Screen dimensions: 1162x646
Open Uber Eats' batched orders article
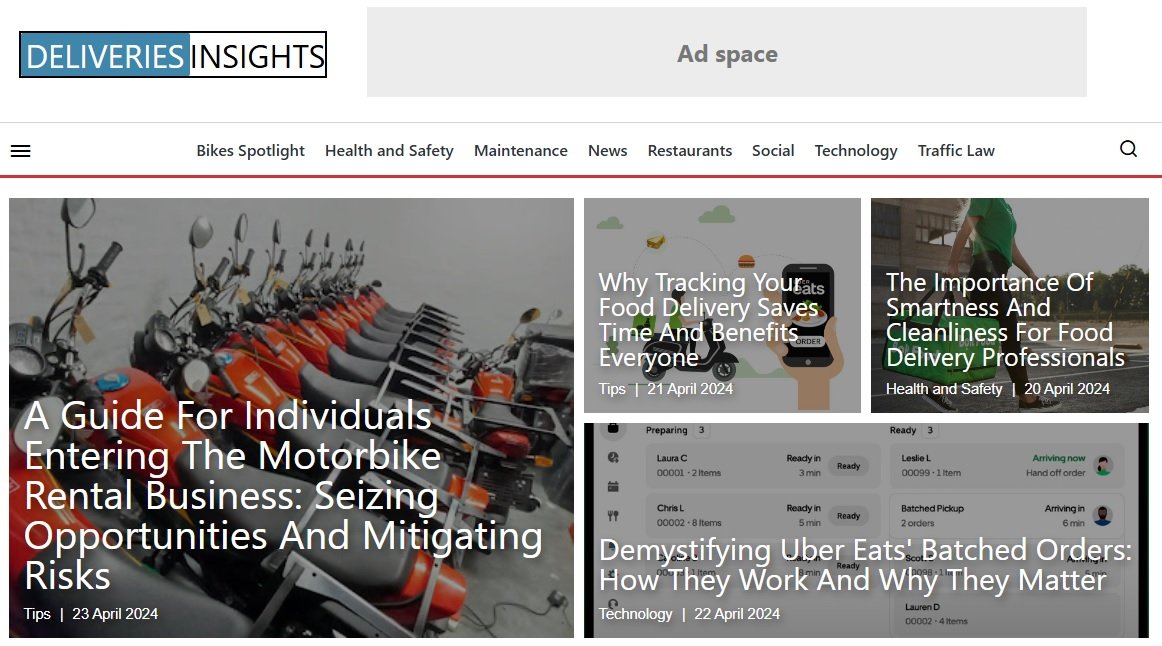[865, 565]
